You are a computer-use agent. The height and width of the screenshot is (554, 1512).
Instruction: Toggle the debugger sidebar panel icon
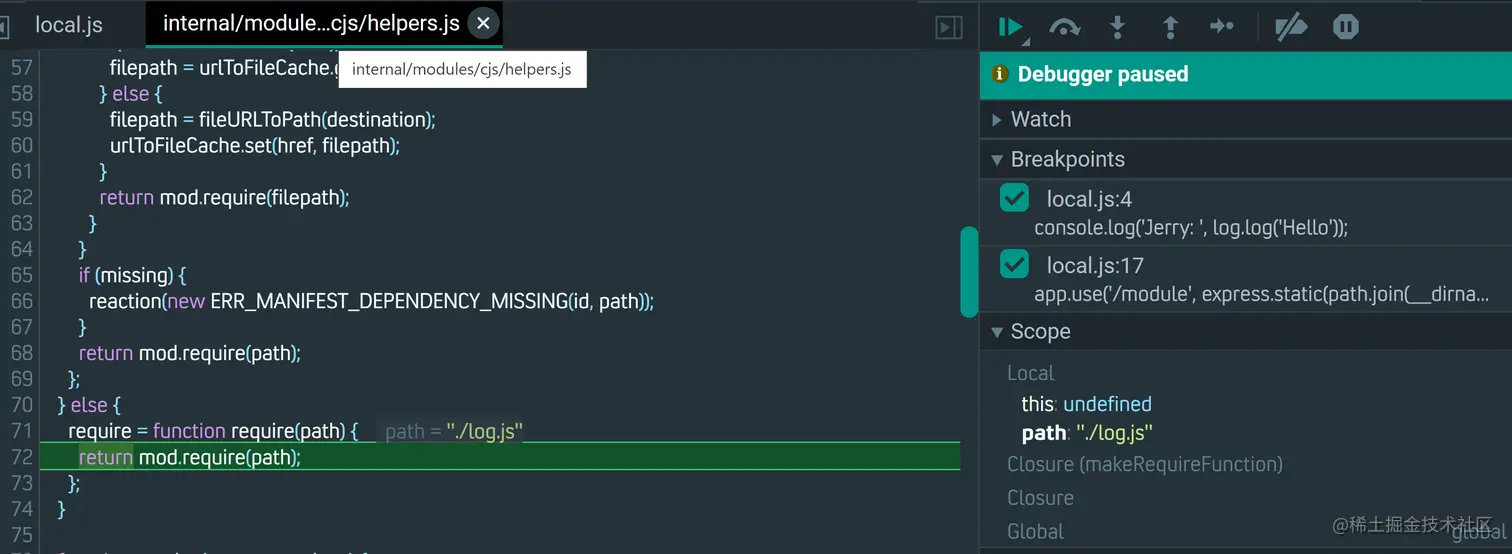click(x=949, y=27)
